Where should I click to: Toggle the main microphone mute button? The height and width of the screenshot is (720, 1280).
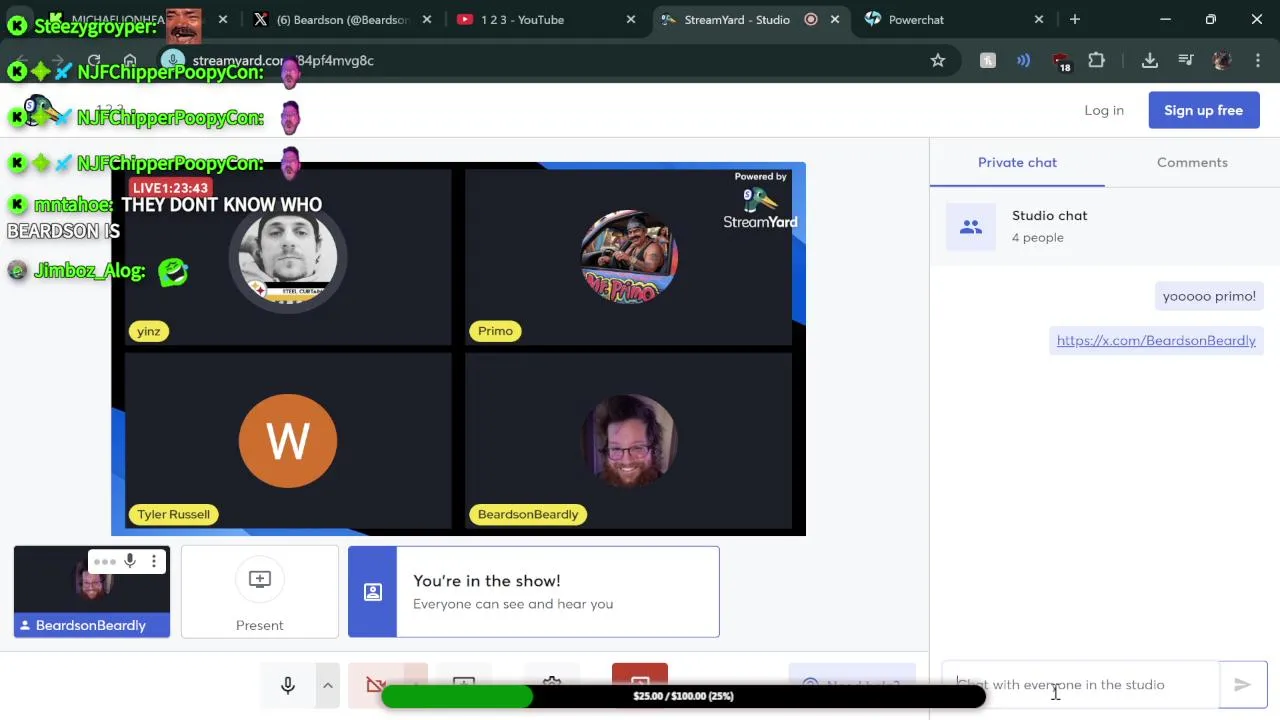pyautogui.click(x=288, y=685)
